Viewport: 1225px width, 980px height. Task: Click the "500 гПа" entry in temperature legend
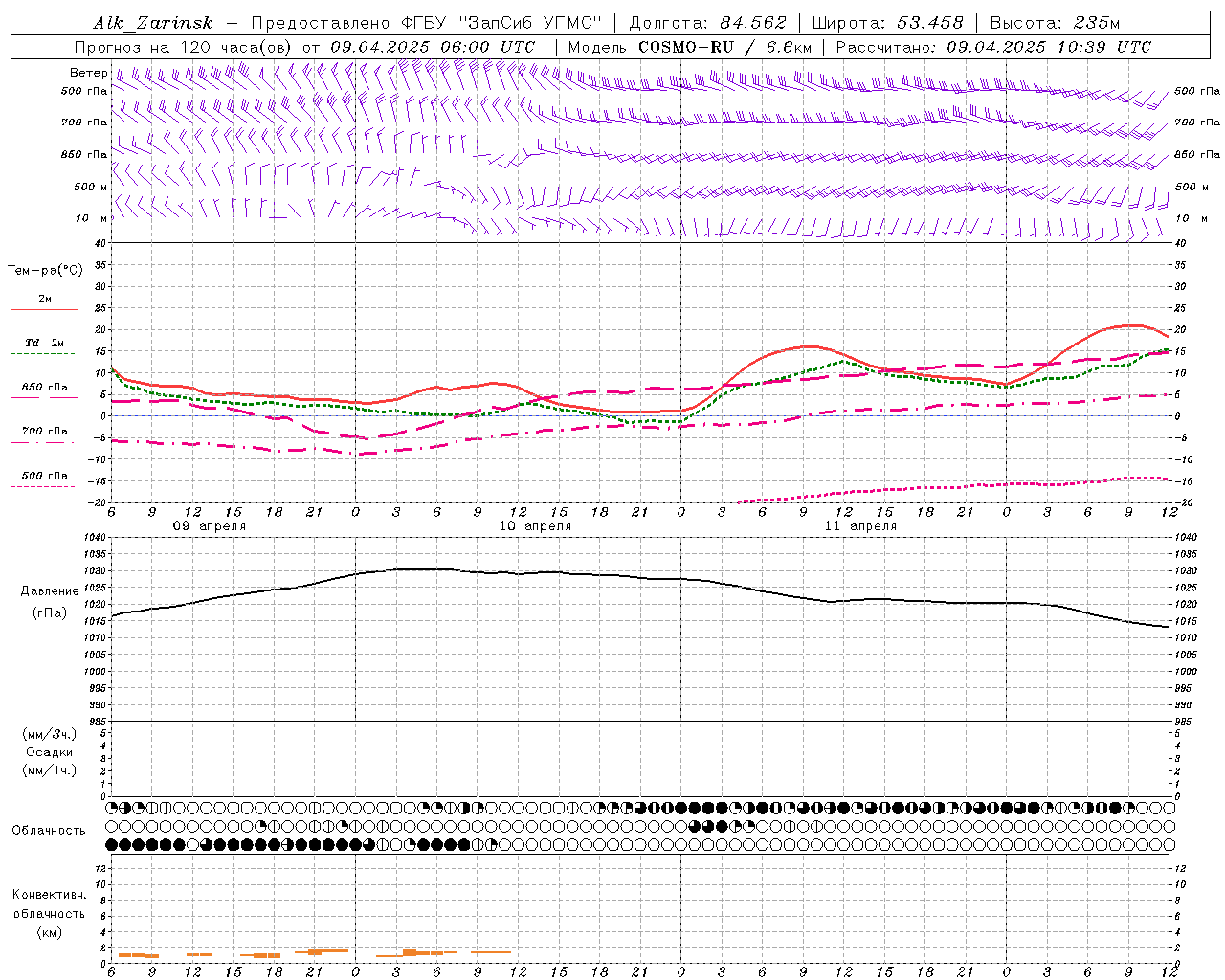point(45,476)
